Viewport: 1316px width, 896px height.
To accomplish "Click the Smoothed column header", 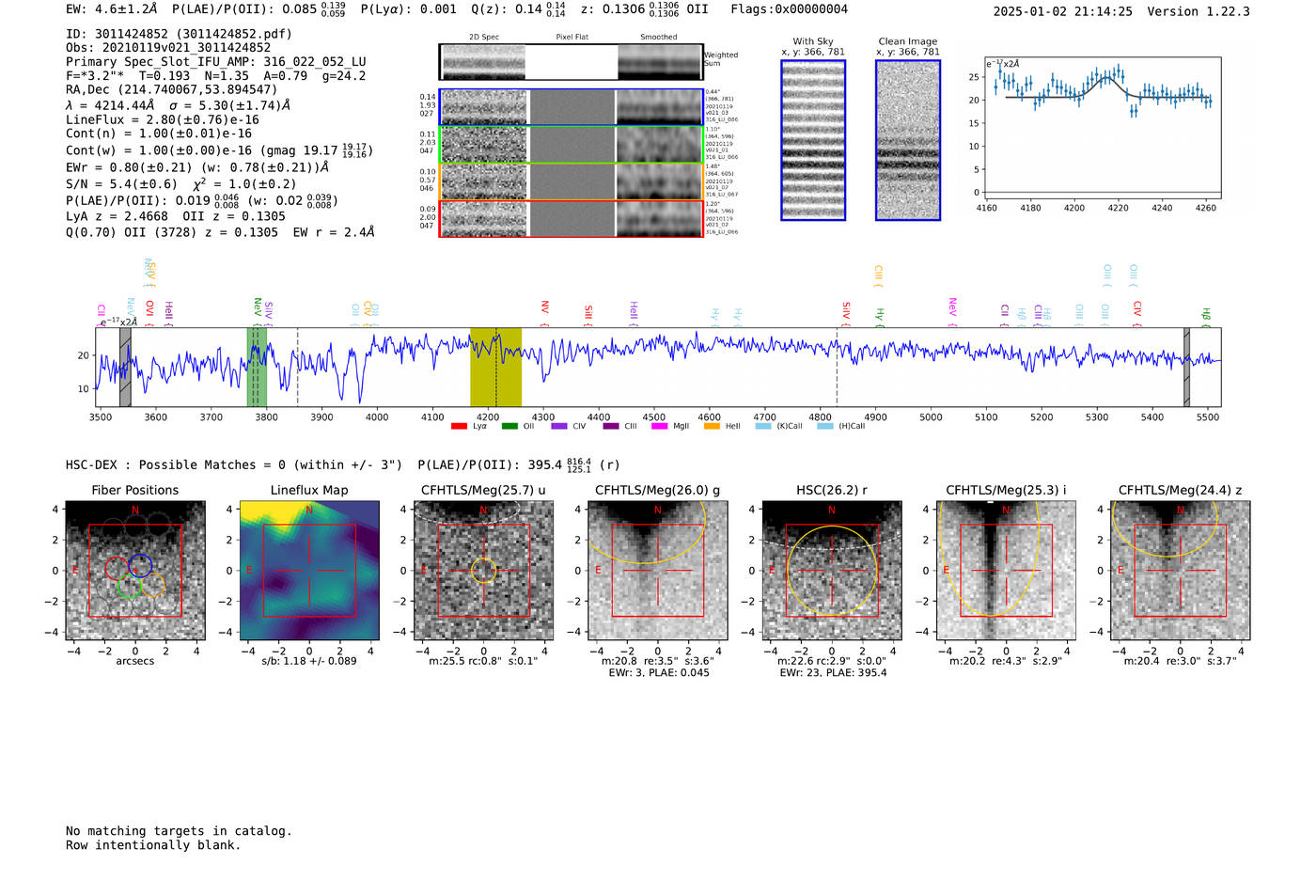I will tap(659, 38).
